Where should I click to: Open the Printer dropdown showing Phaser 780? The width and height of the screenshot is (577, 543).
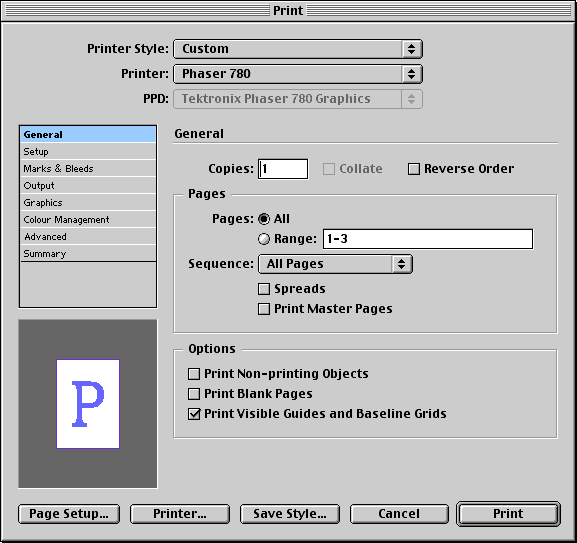coord(298,74)
